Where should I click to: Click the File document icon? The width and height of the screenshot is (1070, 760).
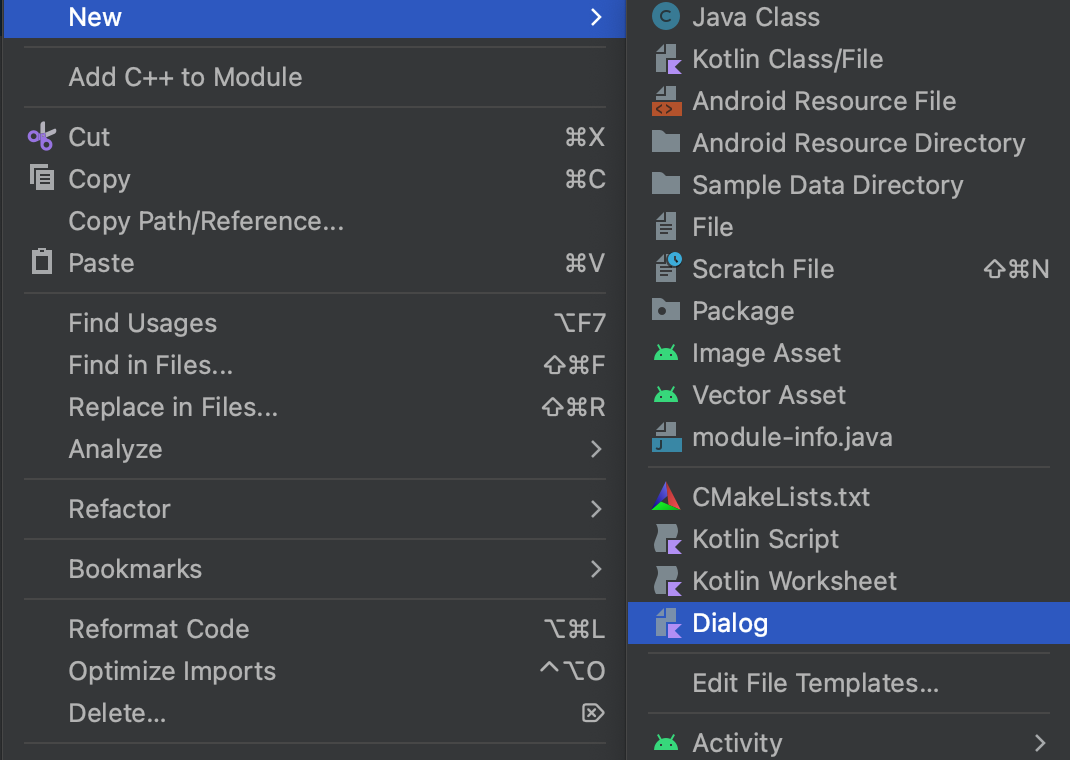(666, 226)
